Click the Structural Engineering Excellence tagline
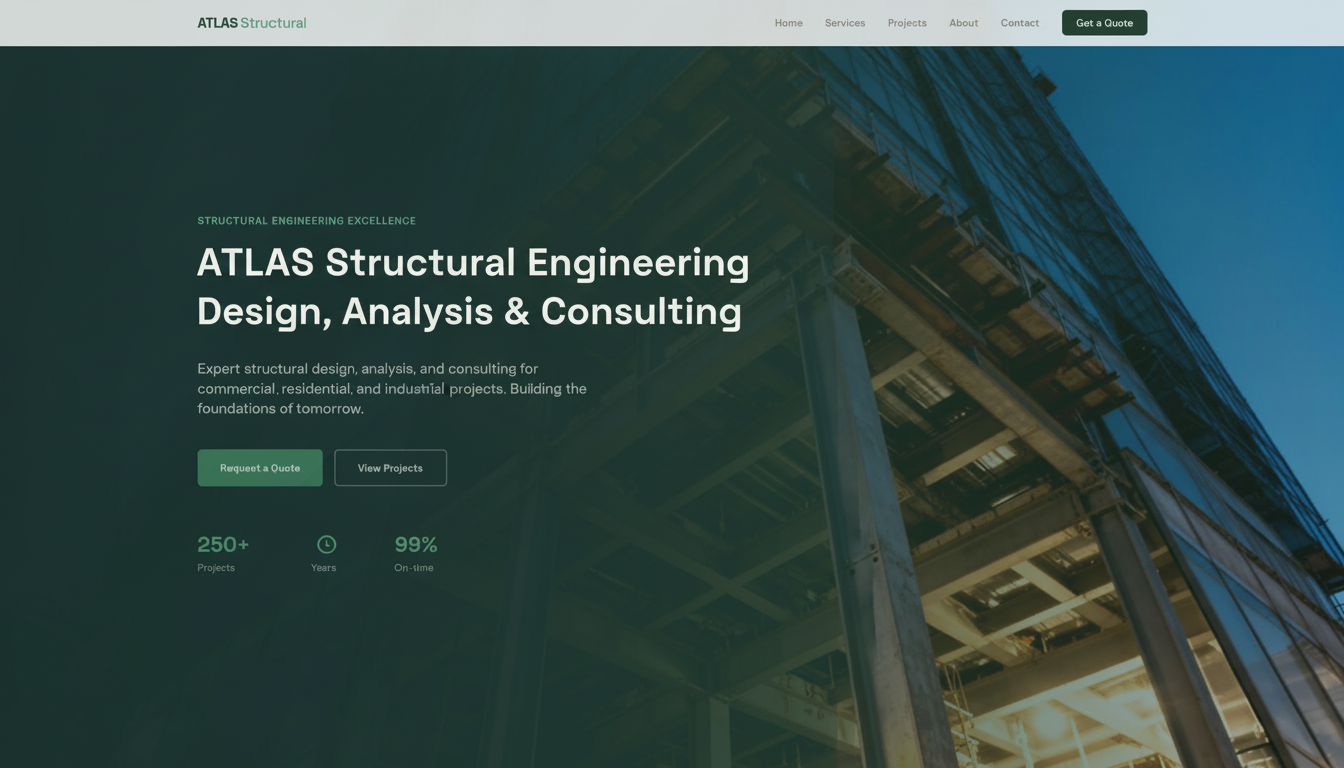The height and width of the screenshot is (768, 1344). pyautogui.click(x=306, y=221)
